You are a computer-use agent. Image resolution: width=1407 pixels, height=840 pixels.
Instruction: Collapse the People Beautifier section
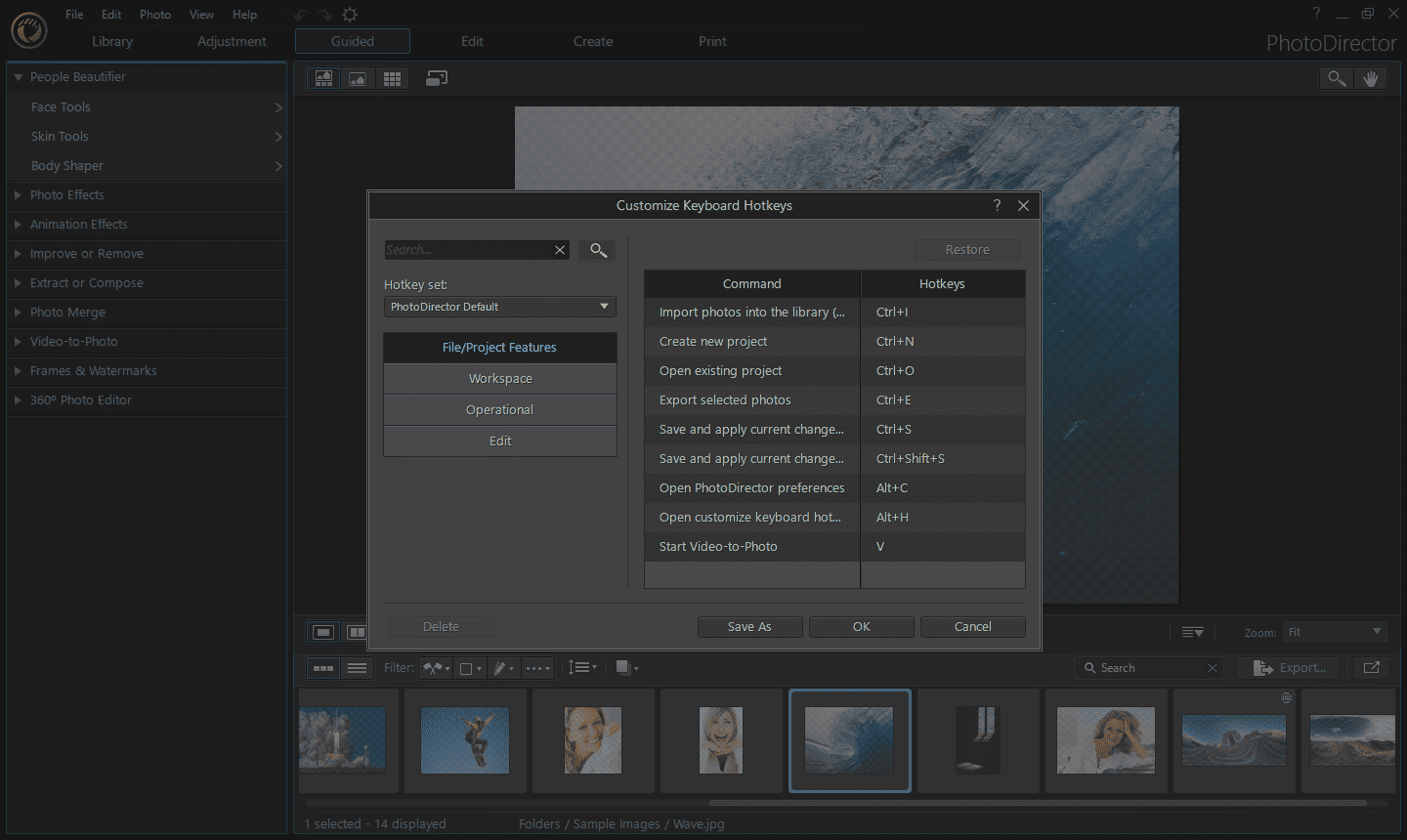coord(18,77)
